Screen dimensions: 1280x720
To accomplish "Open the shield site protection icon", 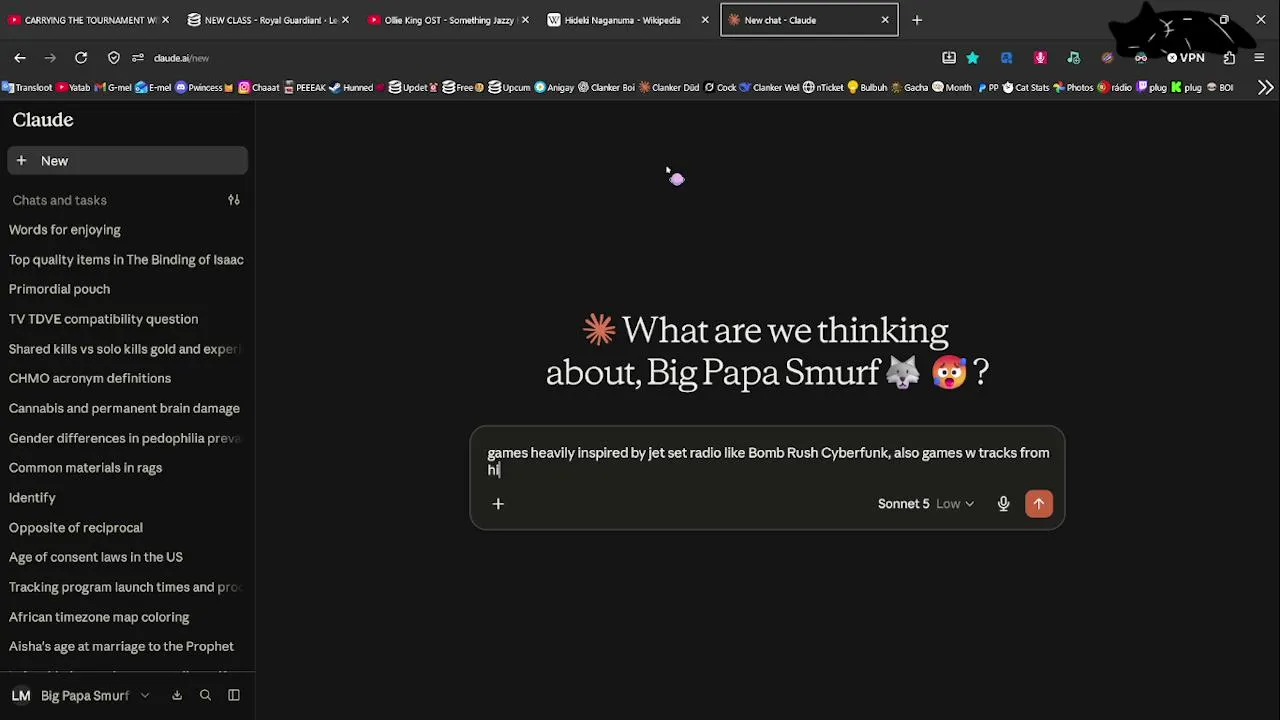I will [114, 58].
